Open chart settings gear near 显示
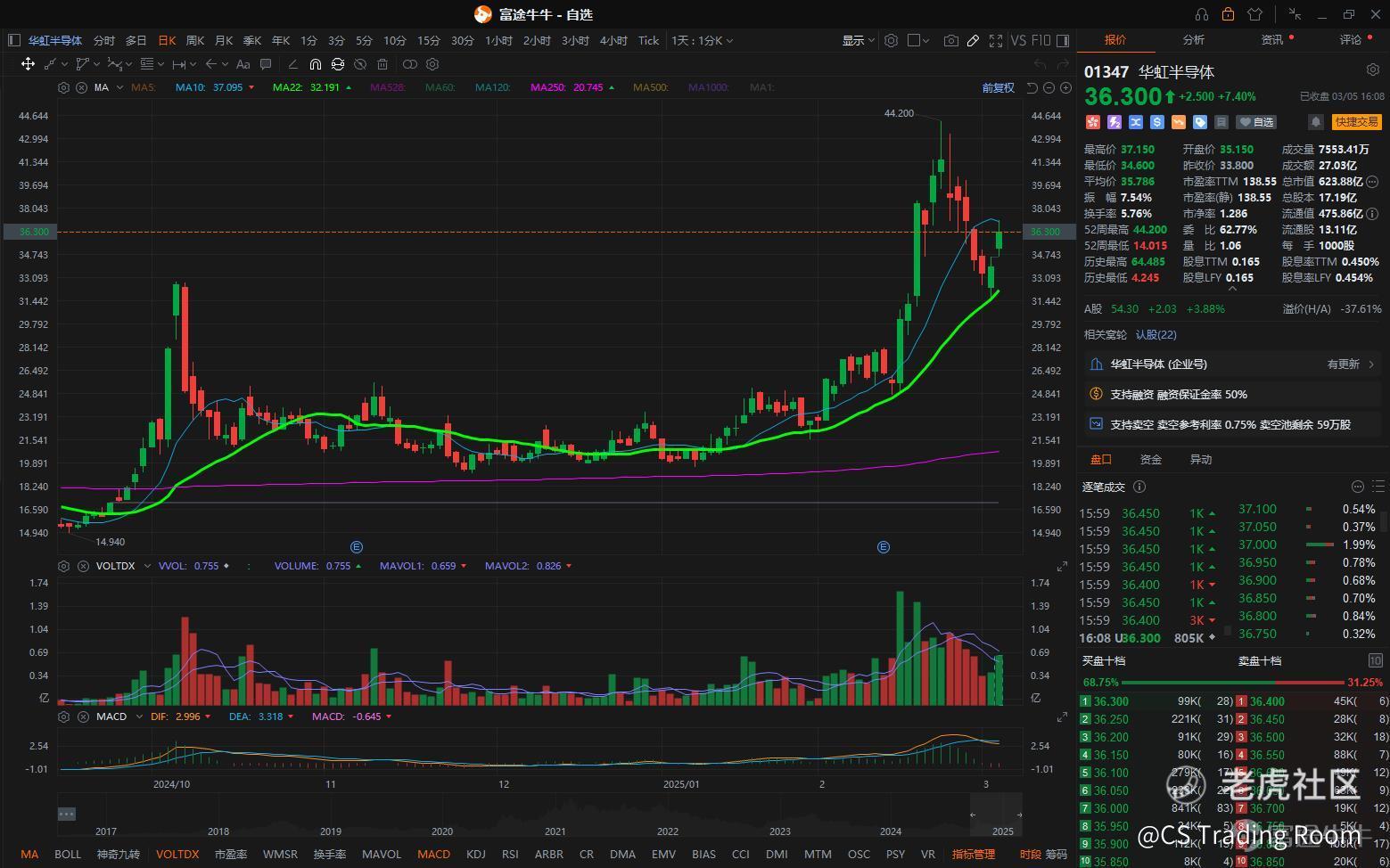 pos(891,40)
